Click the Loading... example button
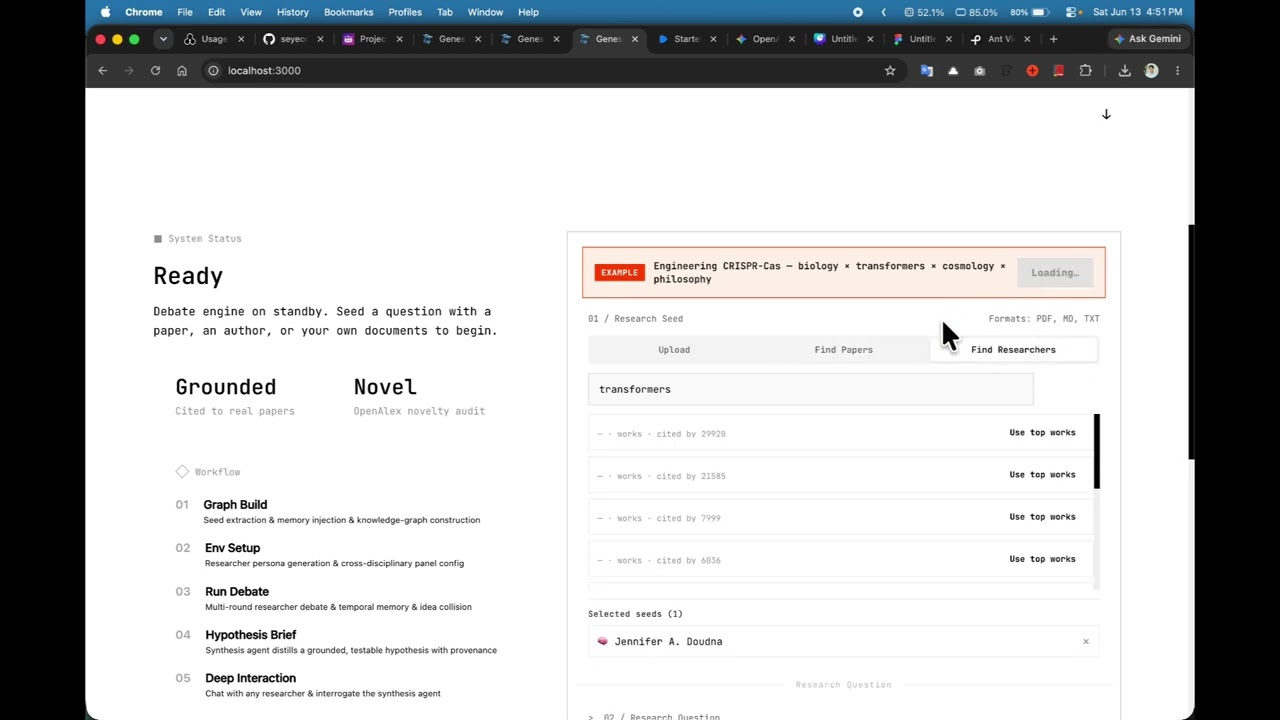Image resolution: width=1280 pixels, height=720 pixels. point(1055,272)
